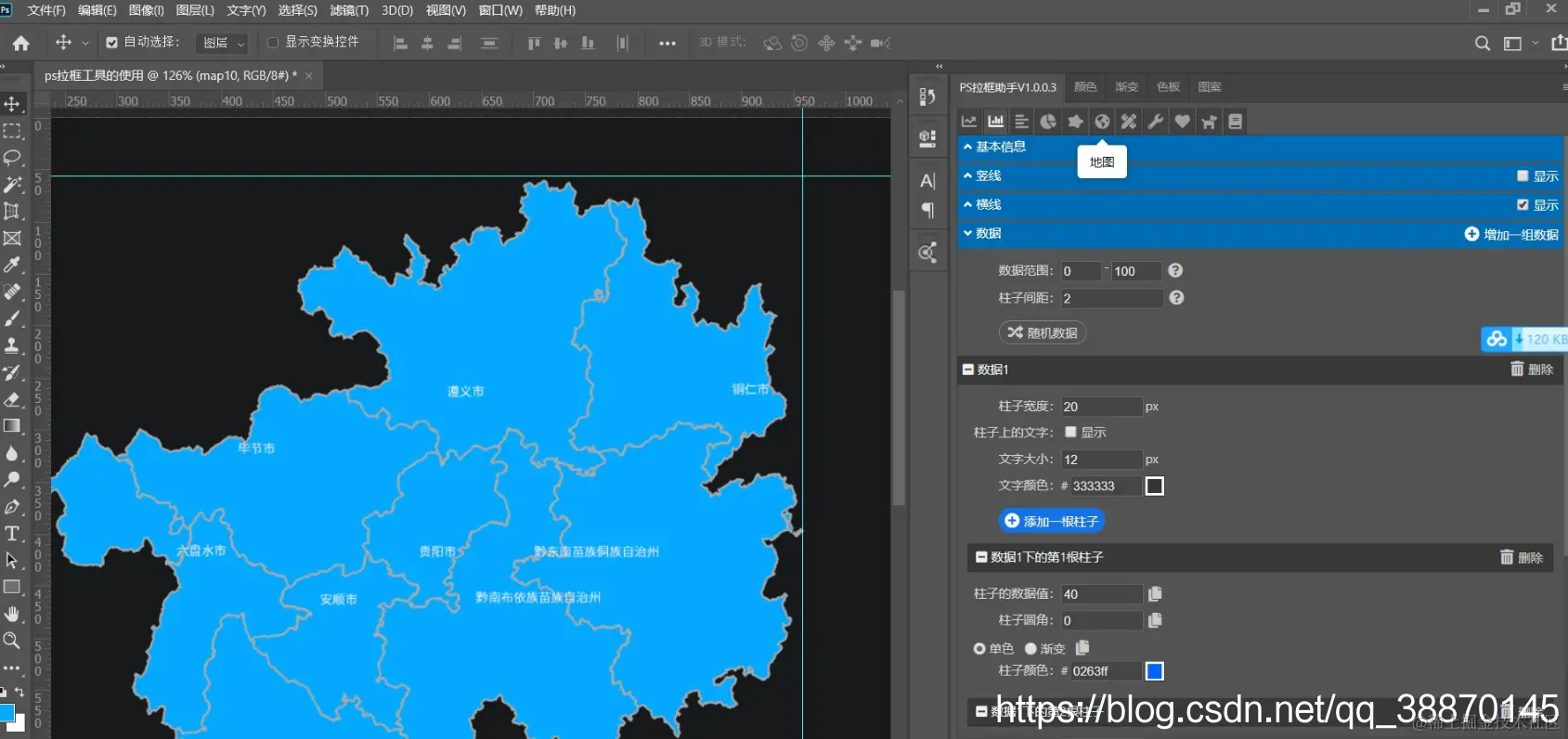Collapse the 数据1 group
Screen dimensions: 1568x739
coord(968,369)
